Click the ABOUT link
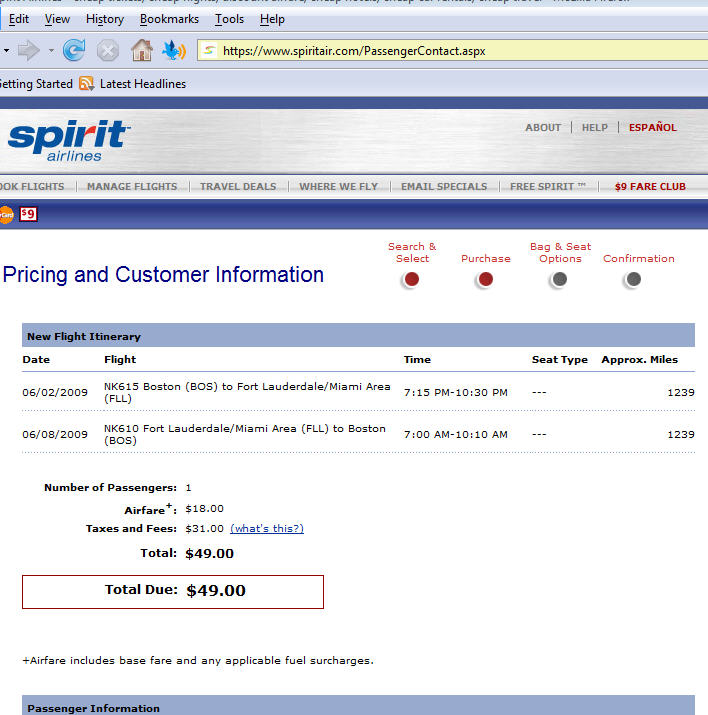The image size is (708, 715). tap(543, 128)
